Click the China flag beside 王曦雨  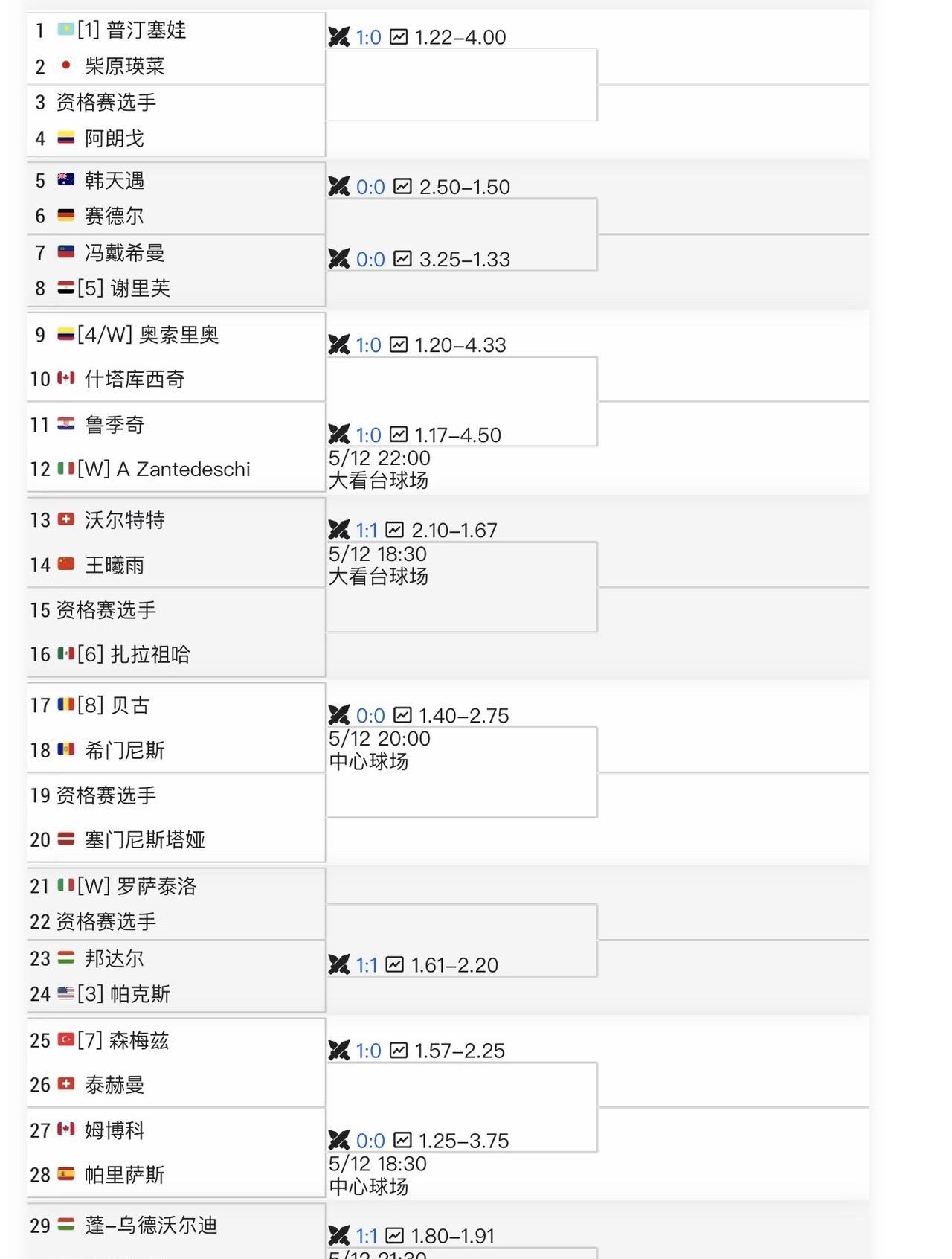[x=66, y=564]
